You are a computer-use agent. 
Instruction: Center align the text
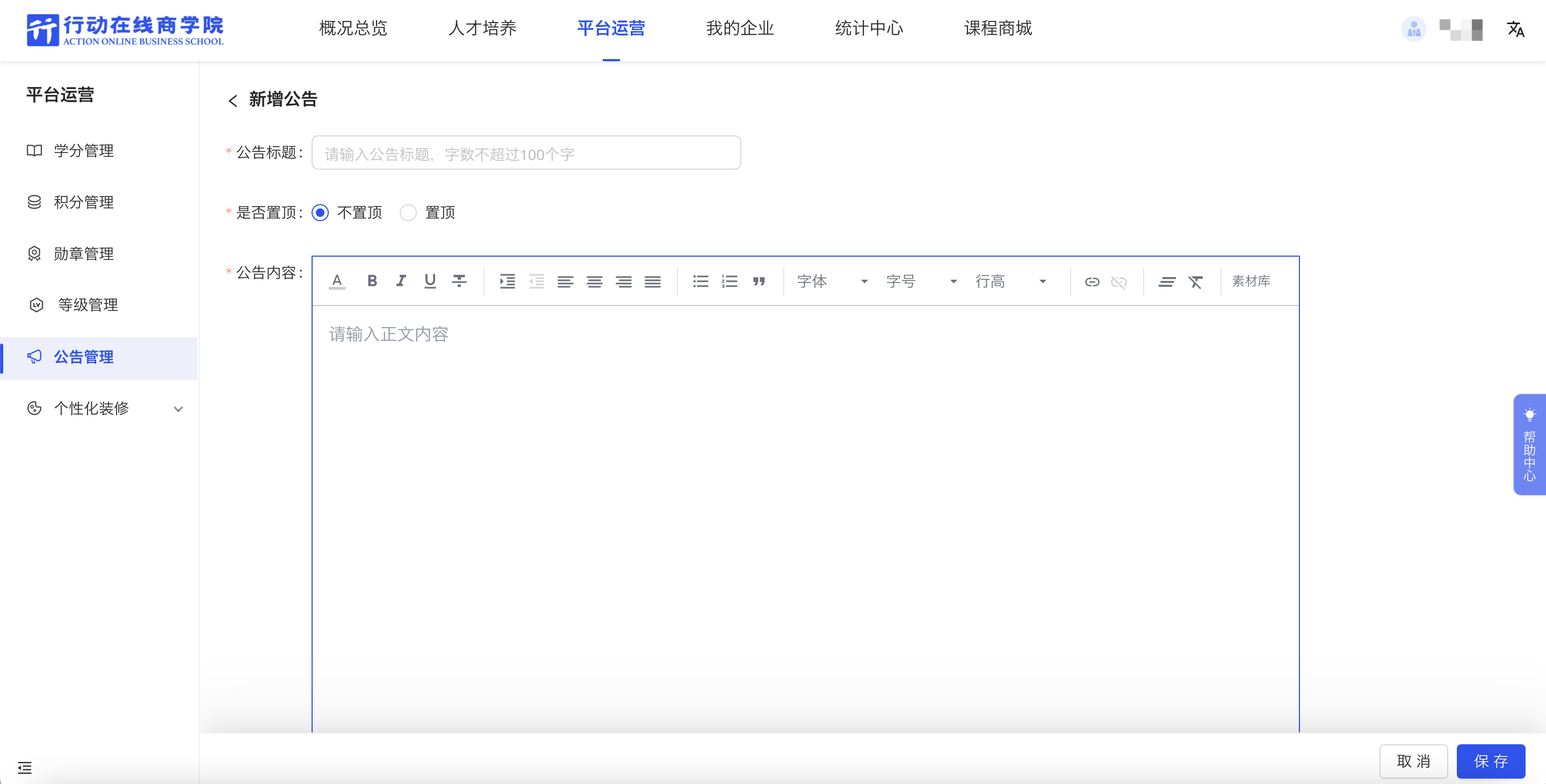(595, 281)
